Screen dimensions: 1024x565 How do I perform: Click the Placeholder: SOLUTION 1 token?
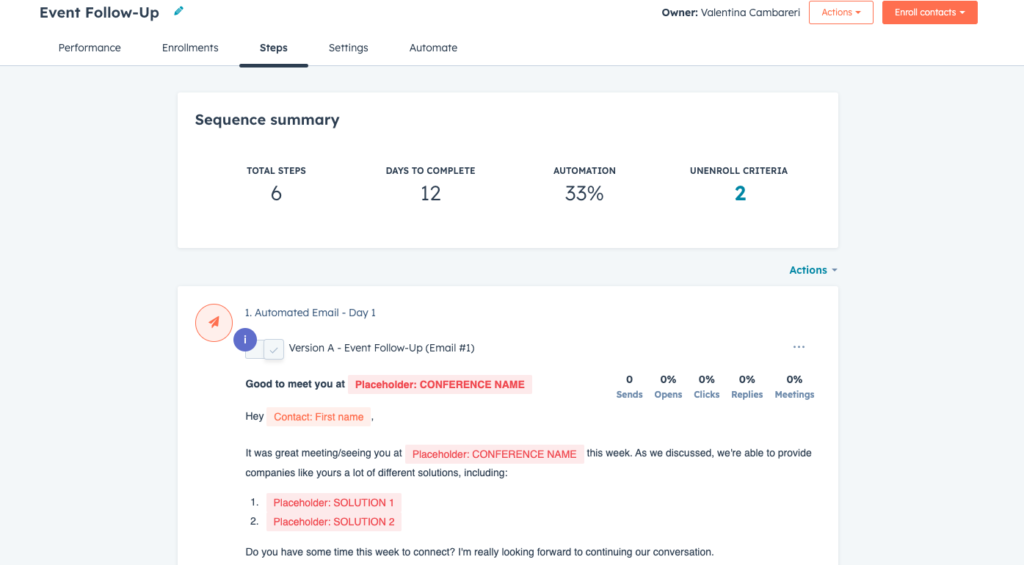[333, 502]
